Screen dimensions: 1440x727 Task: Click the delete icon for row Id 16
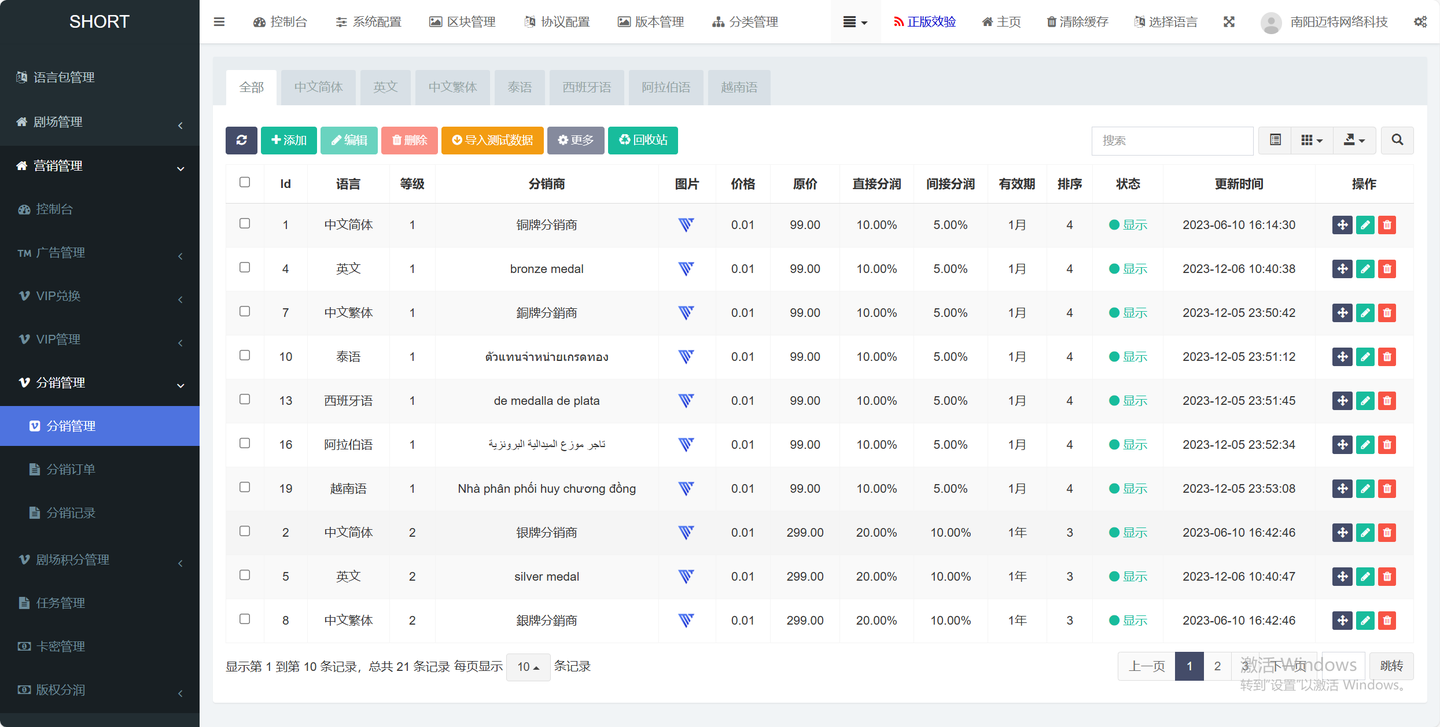[x=1387, y=445]
